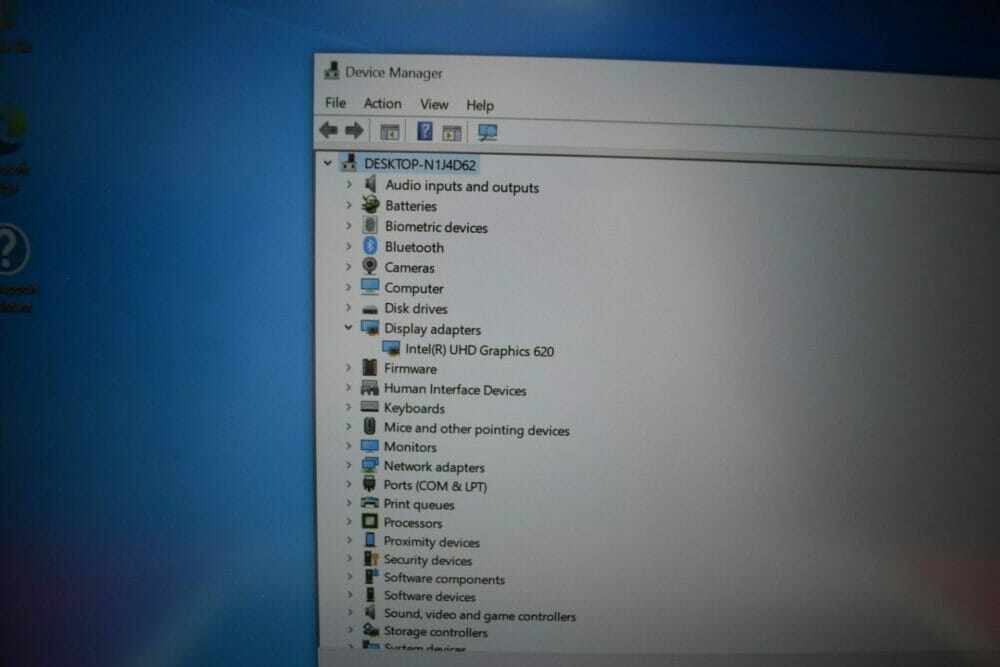
Task: Click the Ports (COM & LPT) icon
Action: pos(369,484)
